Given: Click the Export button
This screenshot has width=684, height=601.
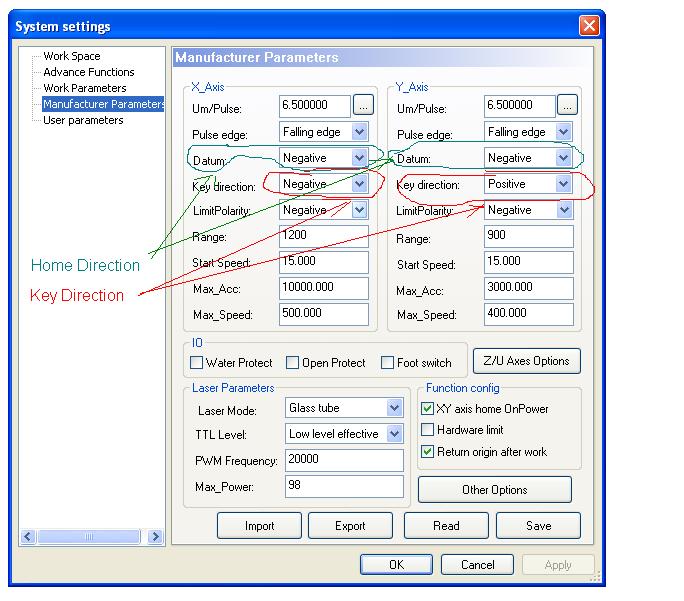Looking at the screenshot, I should (x=350, y=526).
